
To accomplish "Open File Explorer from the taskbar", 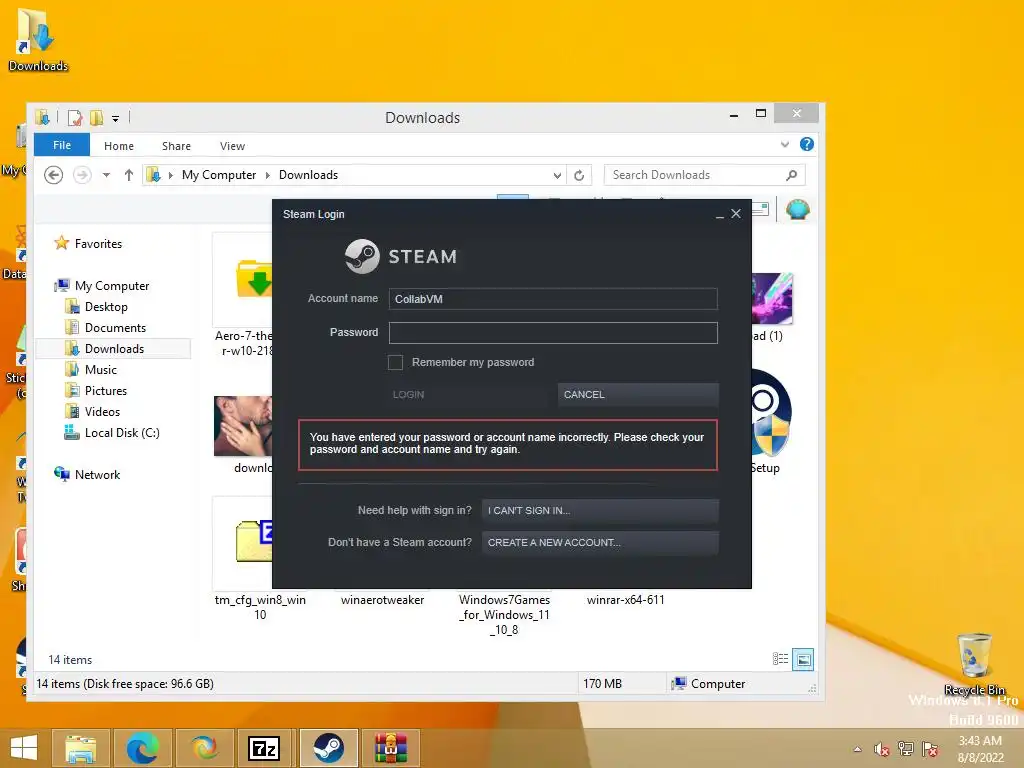I will click(x=80, y=748).
